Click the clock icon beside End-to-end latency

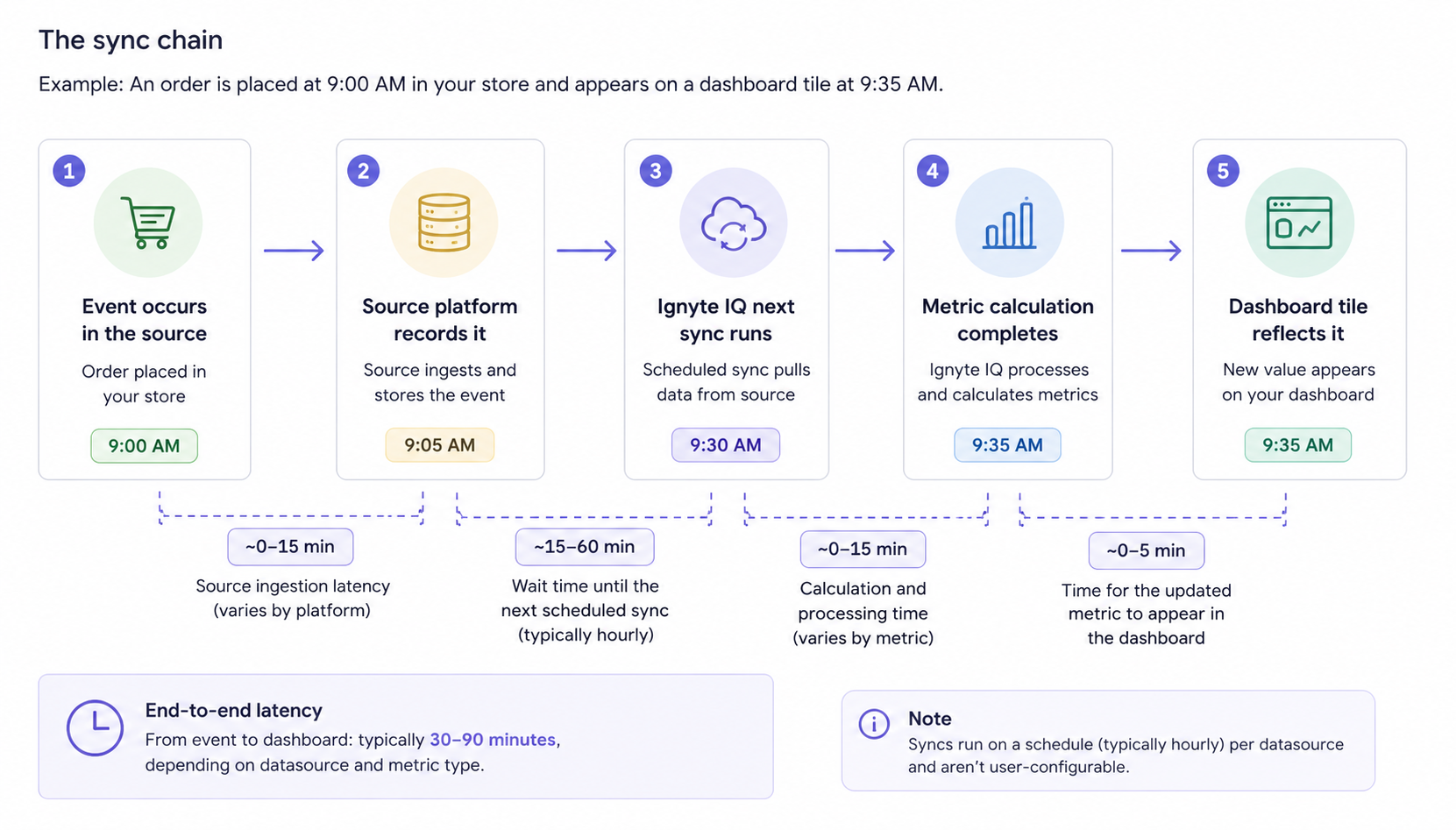[x=95, y=727]
